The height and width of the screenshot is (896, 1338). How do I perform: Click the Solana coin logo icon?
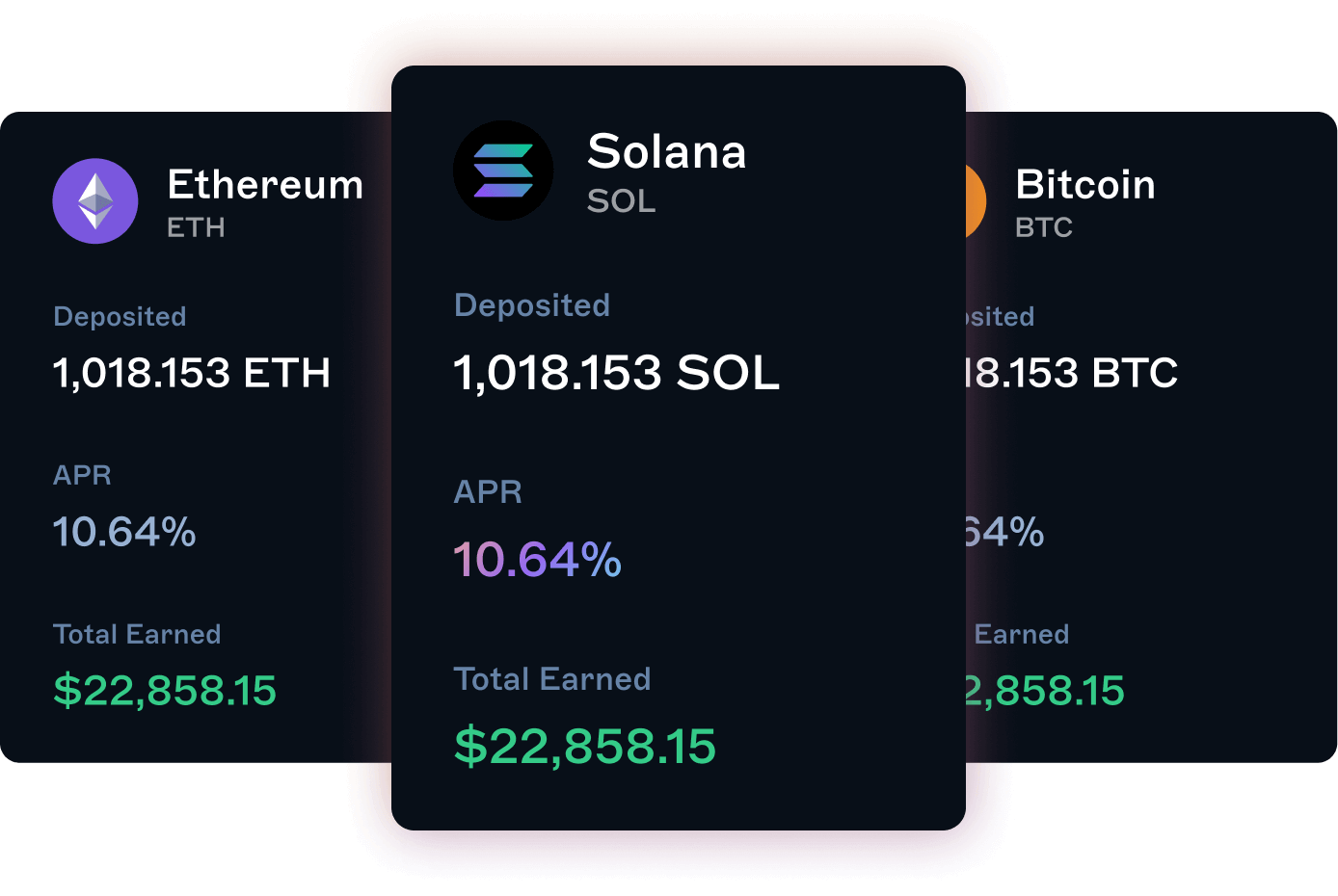[x=503, y=171]
